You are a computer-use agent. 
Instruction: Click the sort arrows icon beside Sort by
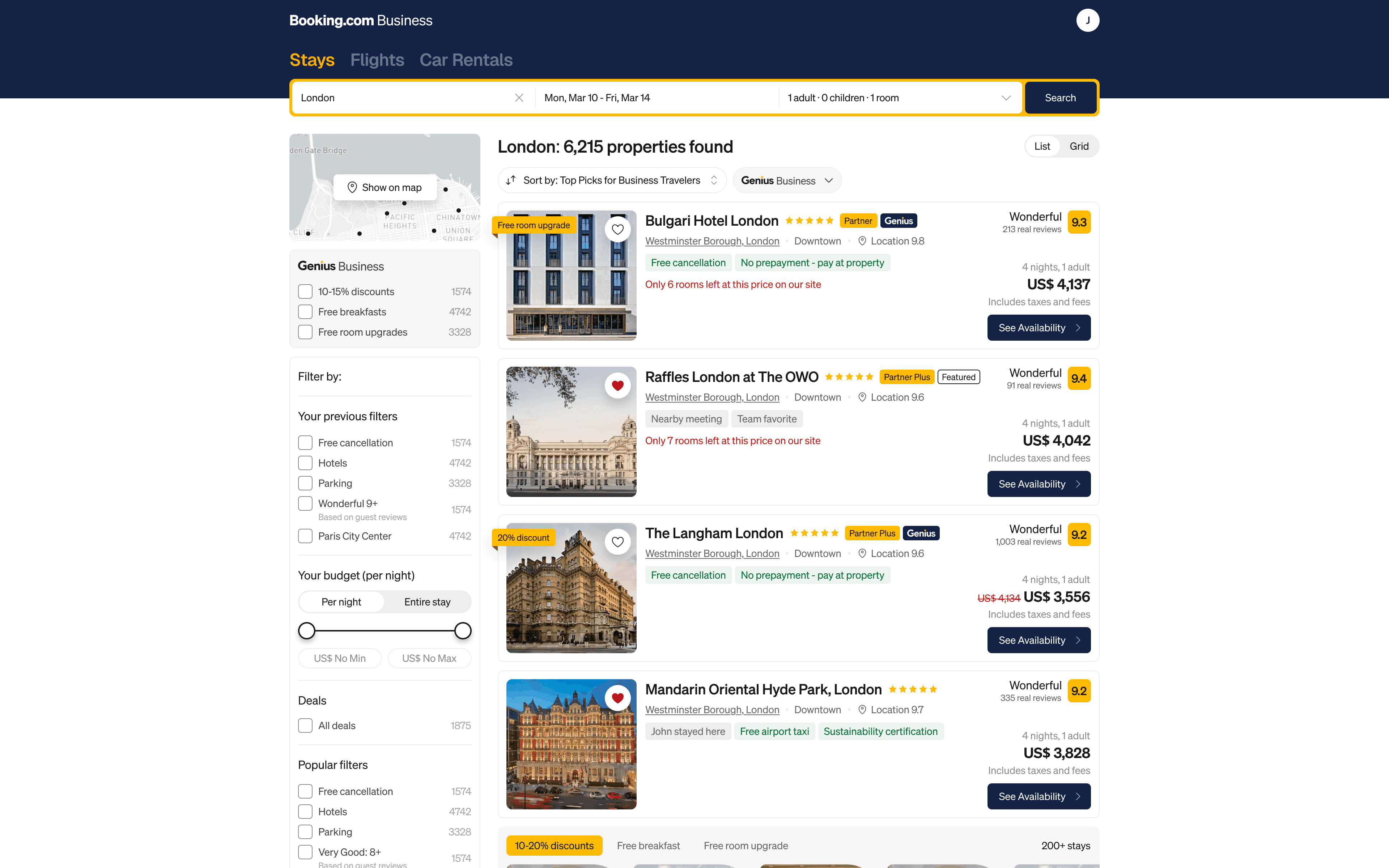coord(511,180)
